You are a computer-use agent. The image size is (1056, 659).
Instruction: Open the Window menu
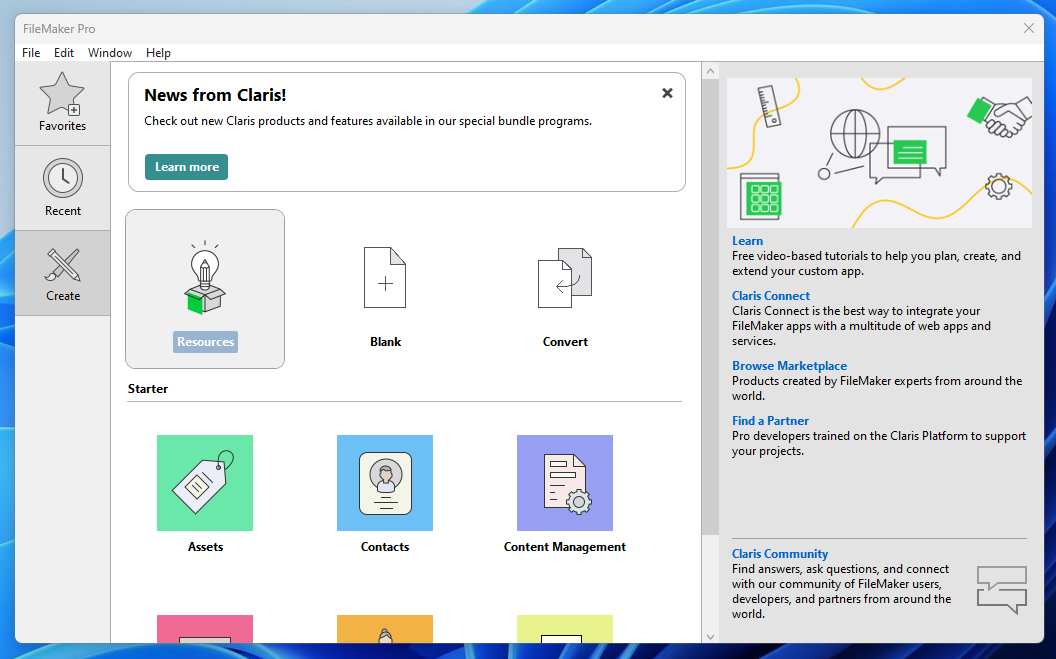(110, 53)
